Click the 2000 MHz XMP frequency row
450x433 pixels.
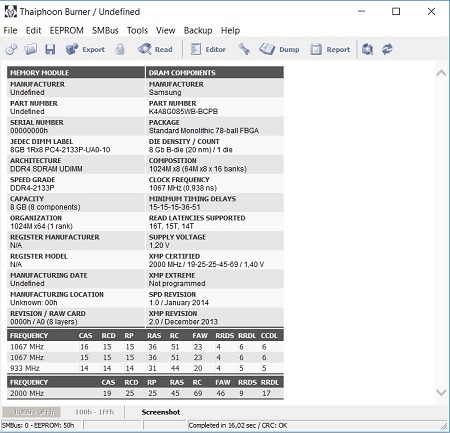coord(145,393)
